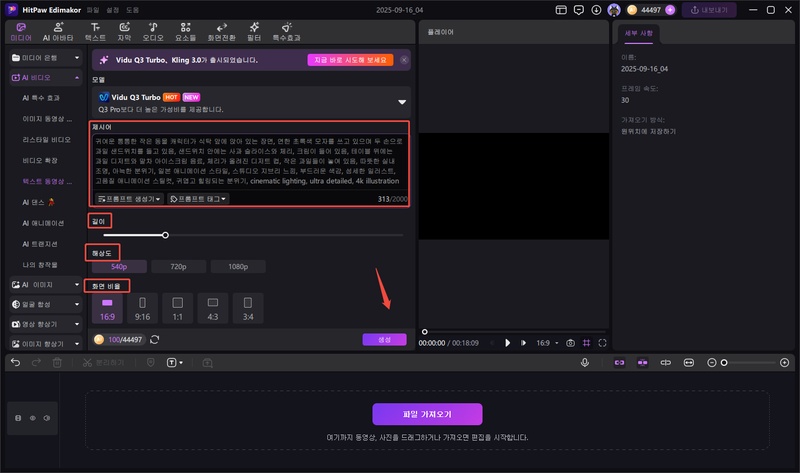Screen dimensions: 800x473
Task: Open the Vidu Q3 Turbo model dropdown
Action: click(x=251, y=103)
